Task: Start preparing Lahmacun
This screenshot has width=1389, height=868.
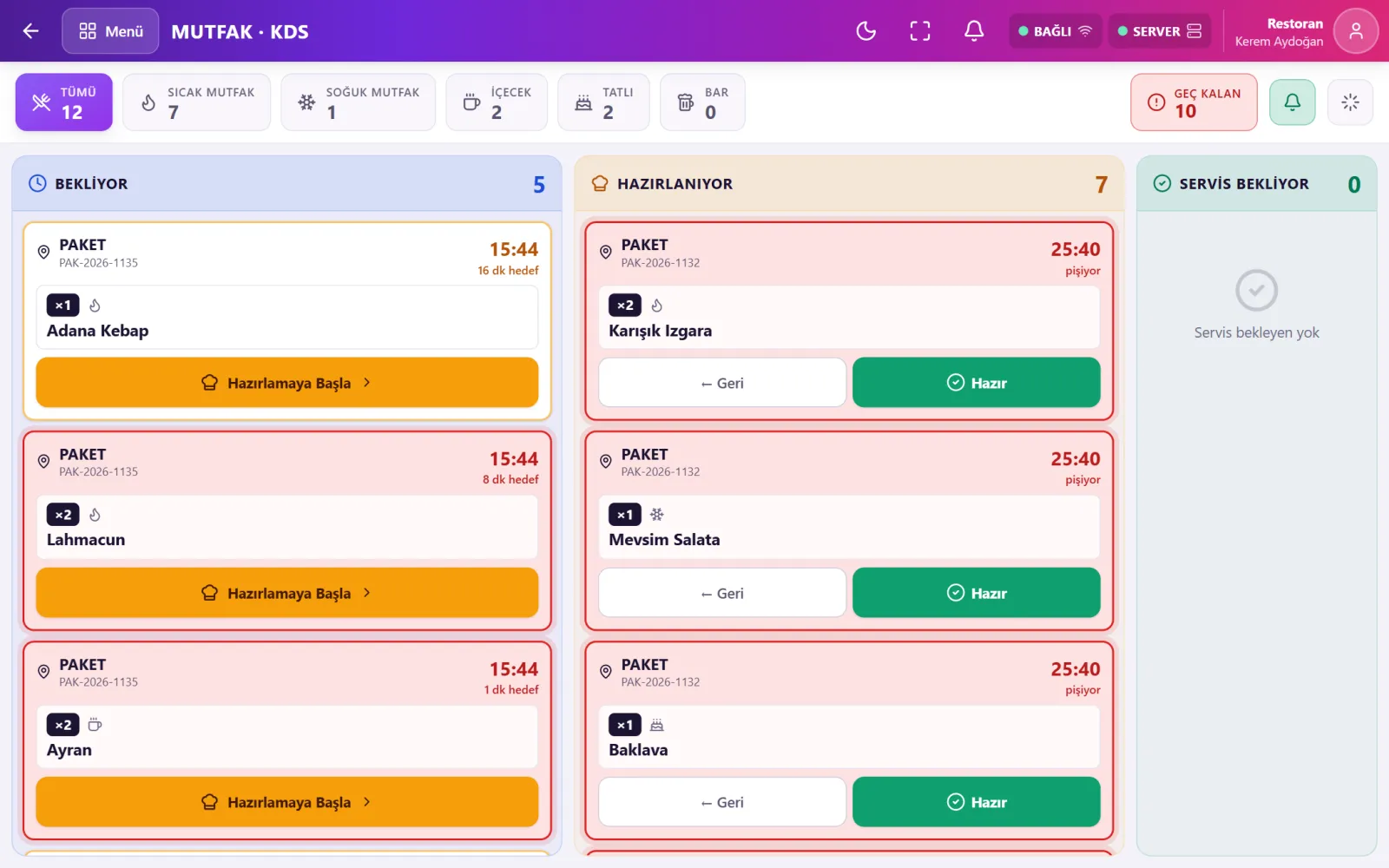Action: (287, 593)
